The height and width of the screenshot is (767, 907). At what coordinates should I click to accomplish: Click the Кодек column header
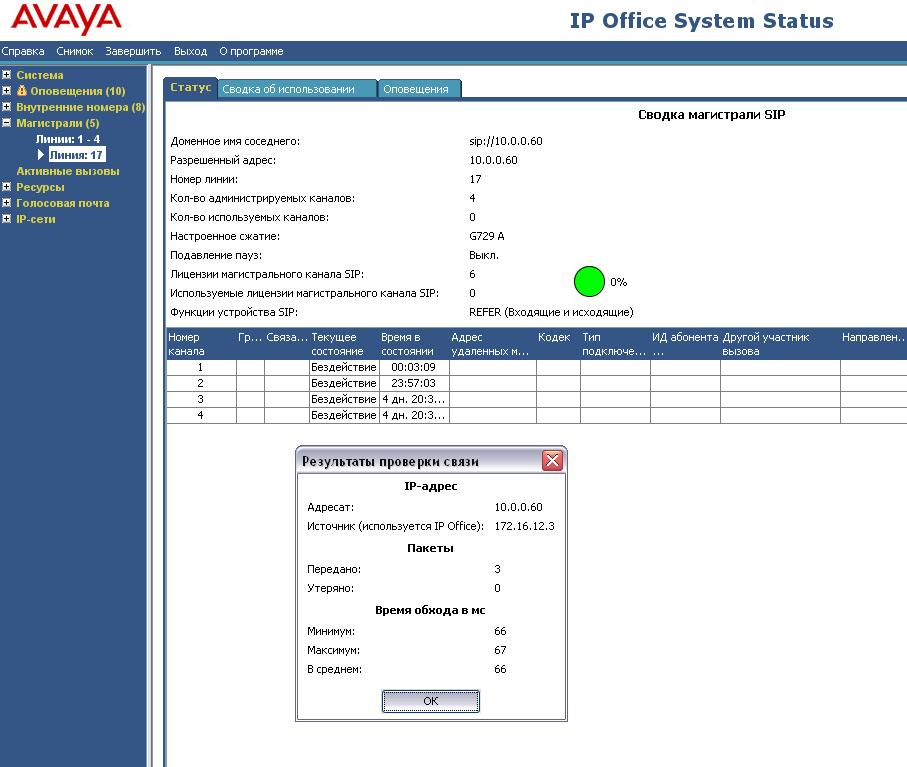[558, 344]
